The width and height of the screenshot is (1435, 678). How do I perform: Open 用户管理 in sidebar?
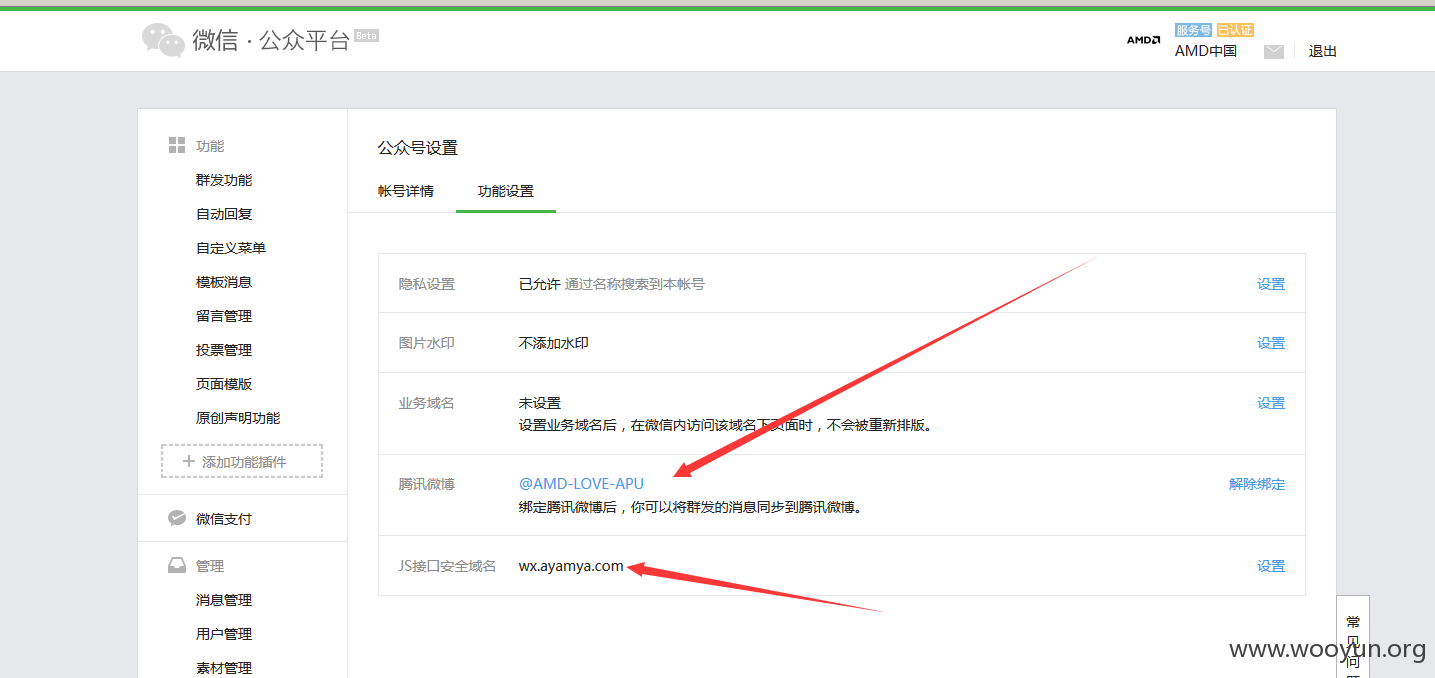click(x=224, y=634)
